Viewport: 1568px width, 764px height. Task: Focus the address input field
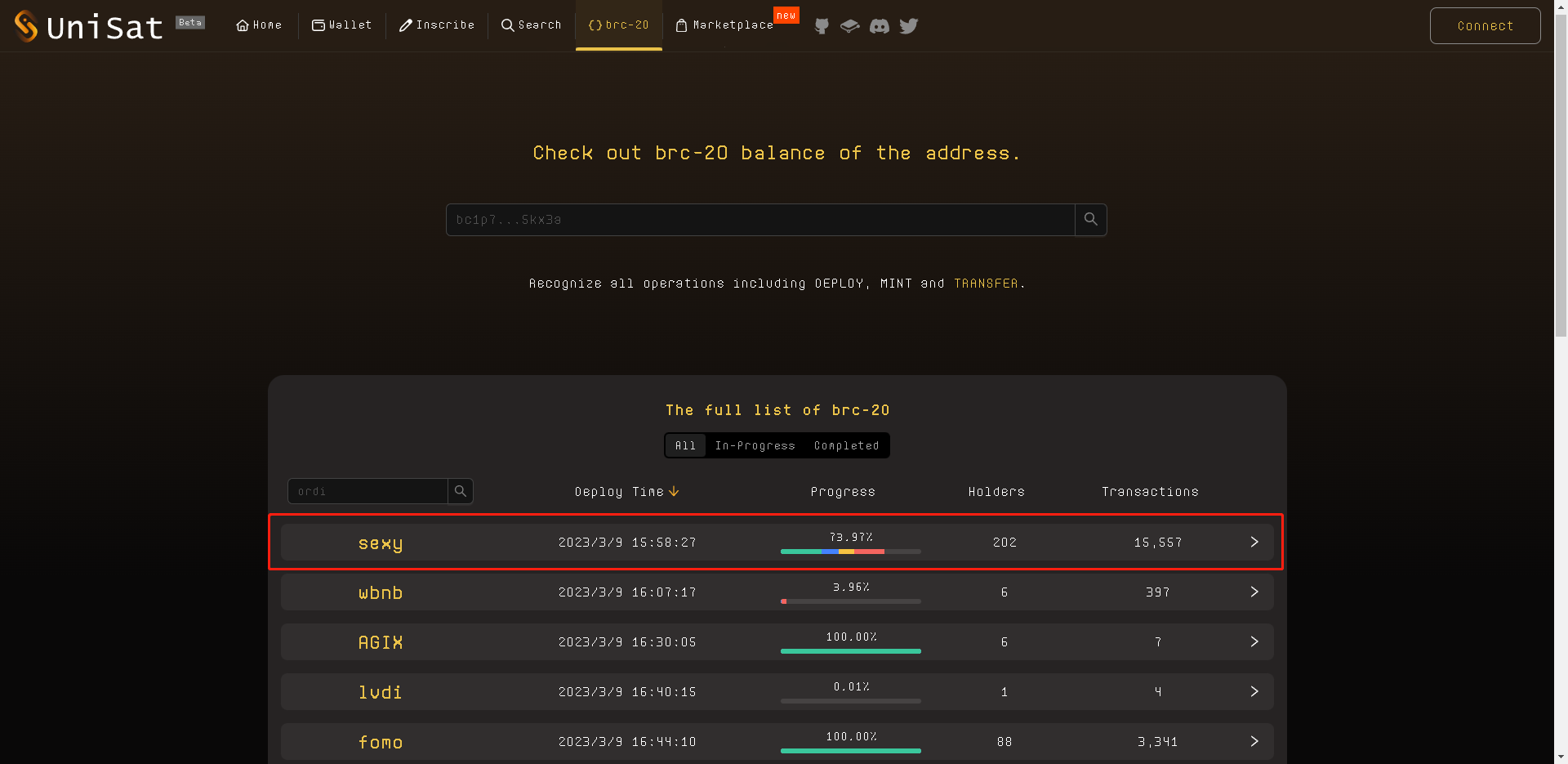coord(760,220)
